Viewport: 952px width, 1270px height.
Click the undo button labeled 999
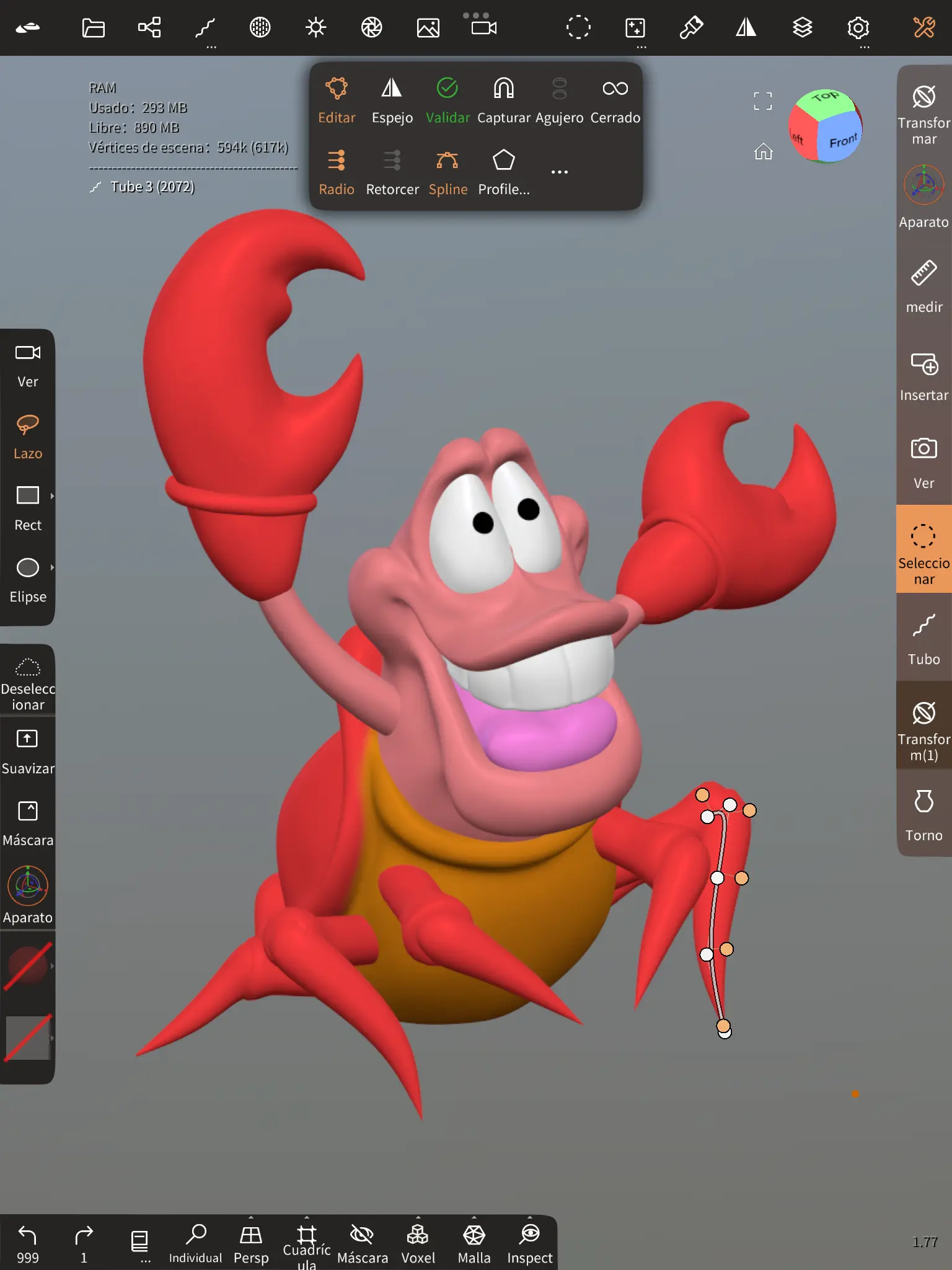28,1242
